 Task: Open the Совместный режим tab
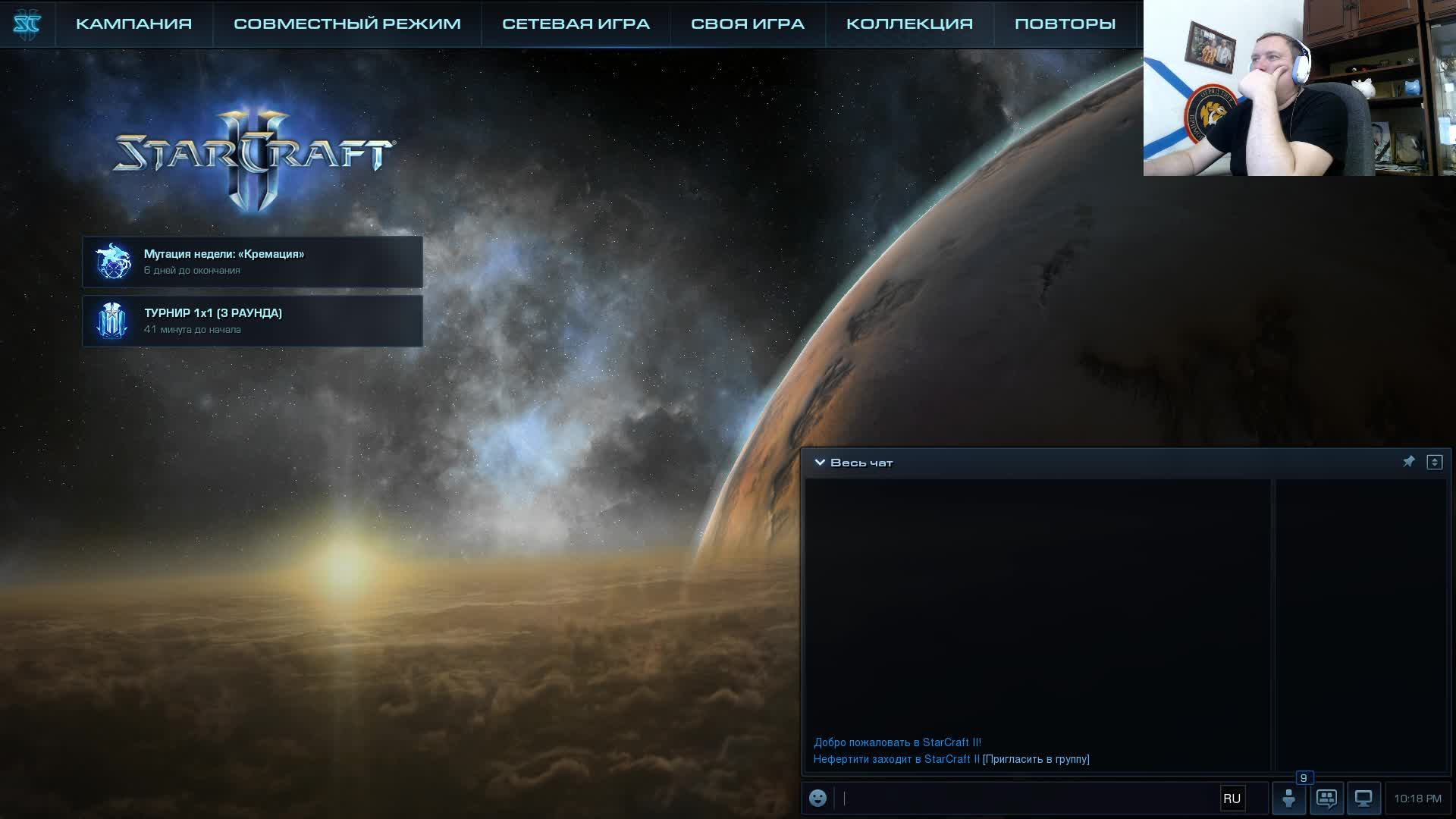point(347,24)
